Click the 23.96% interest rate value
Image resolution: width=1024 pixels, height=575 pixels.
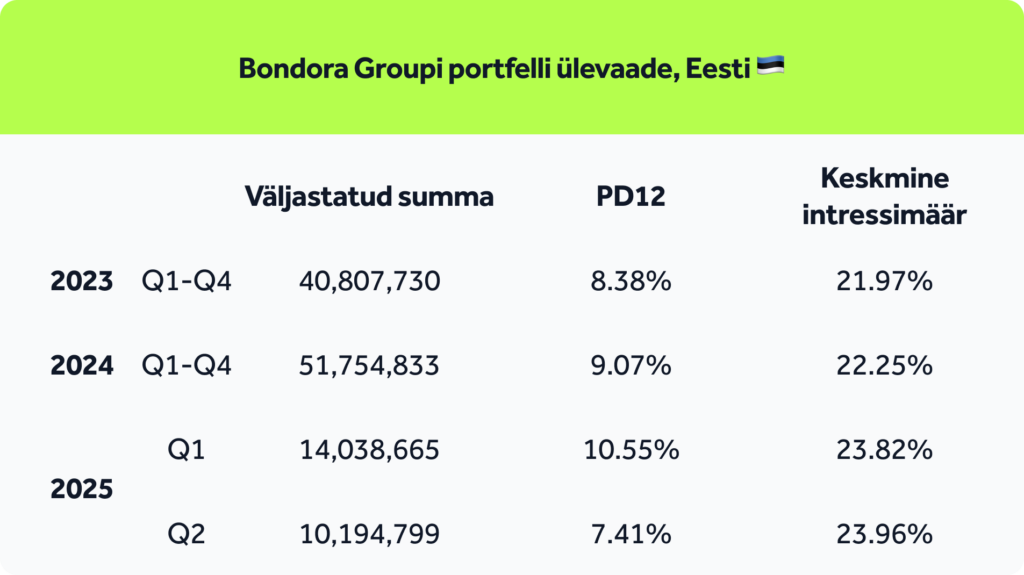tap(884, 534)
